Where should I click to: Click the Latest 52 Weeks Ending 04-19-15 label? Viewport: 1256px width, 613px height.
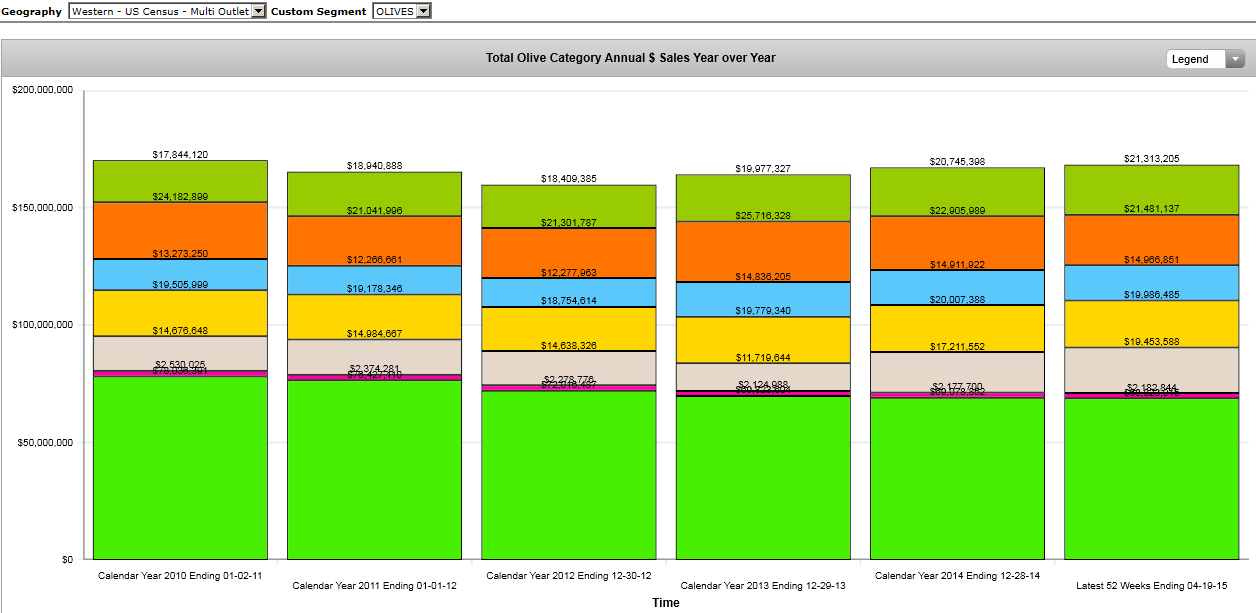1151,585
